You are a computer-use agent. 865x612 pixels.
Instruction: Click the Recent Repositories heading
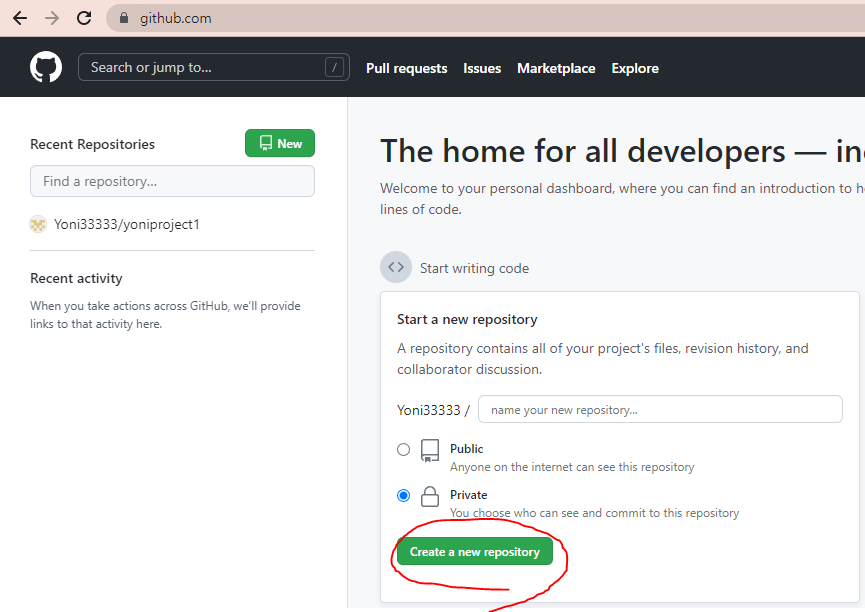click(92, 145)
